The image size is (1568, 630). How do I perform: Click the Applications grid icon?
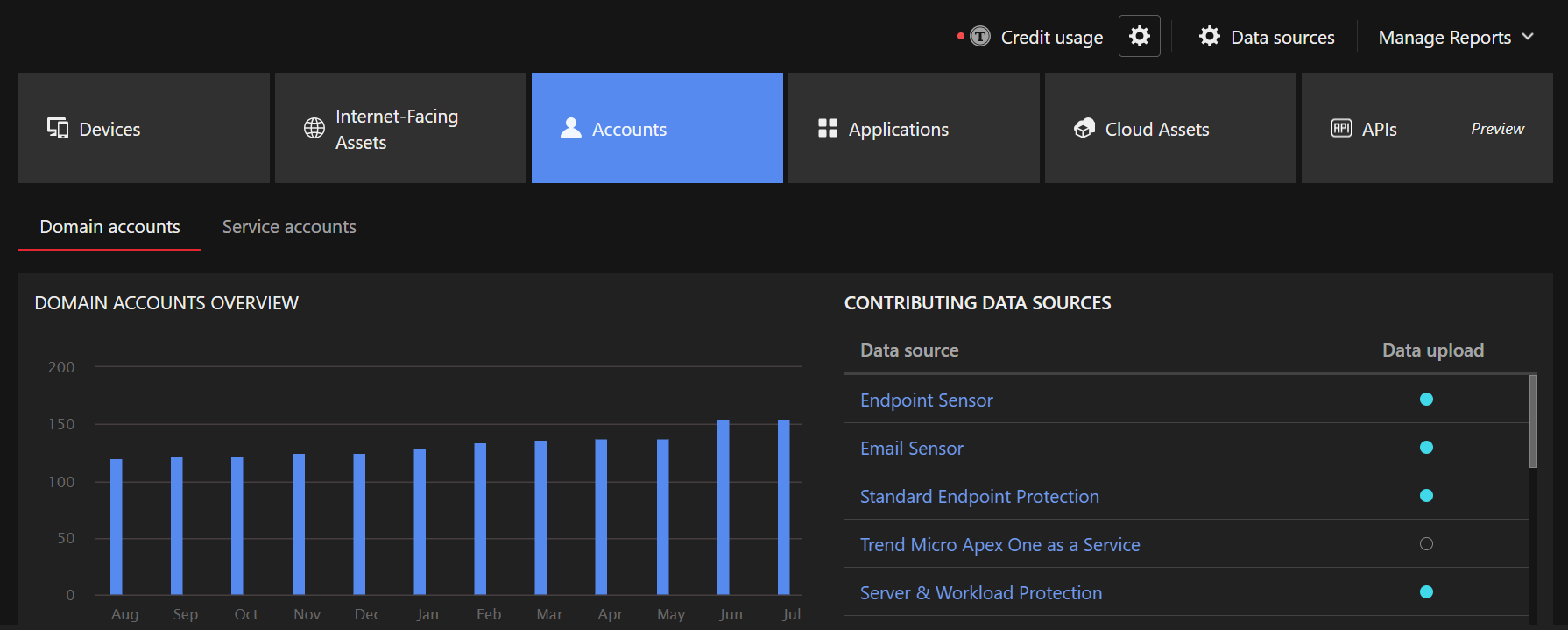827,129
